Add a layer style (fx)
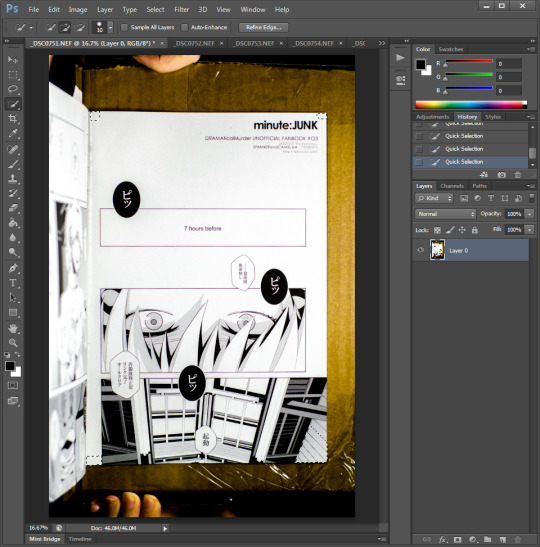Image resolution: width=540 pixels, height=547 pixels. (442, 539)
